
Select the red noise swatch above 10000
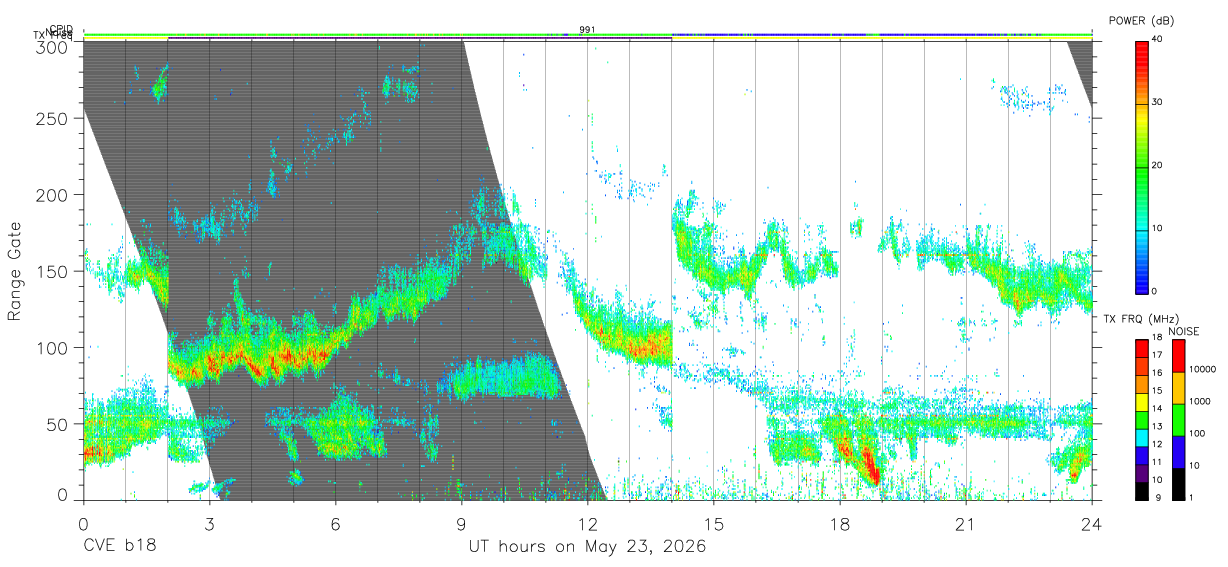[1178, 355]
